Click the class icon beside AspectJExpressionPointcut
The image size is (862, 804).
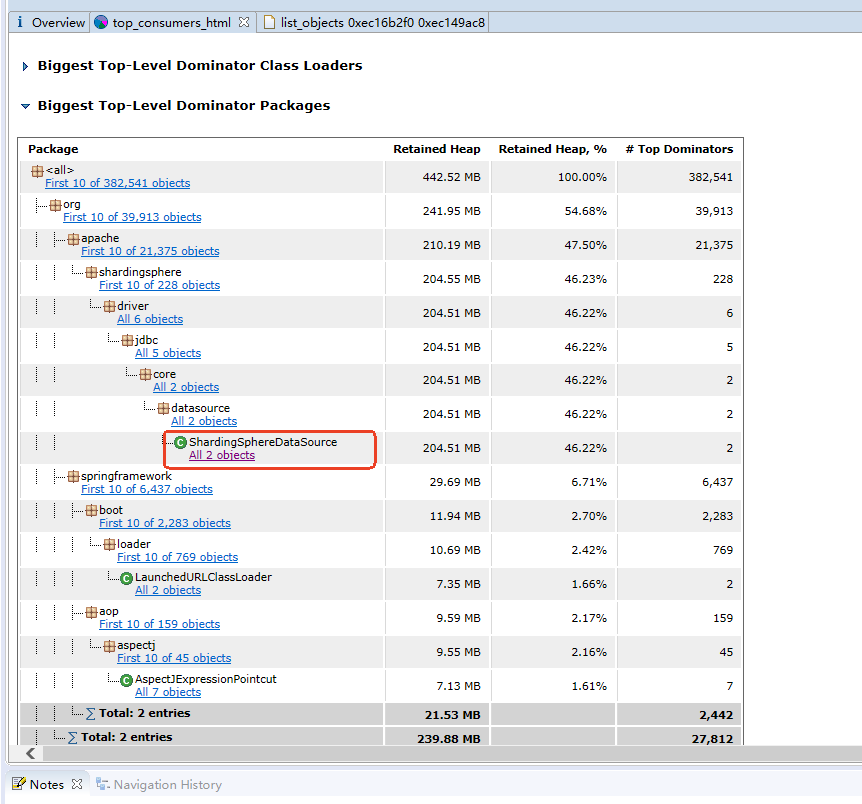[126, 680]
